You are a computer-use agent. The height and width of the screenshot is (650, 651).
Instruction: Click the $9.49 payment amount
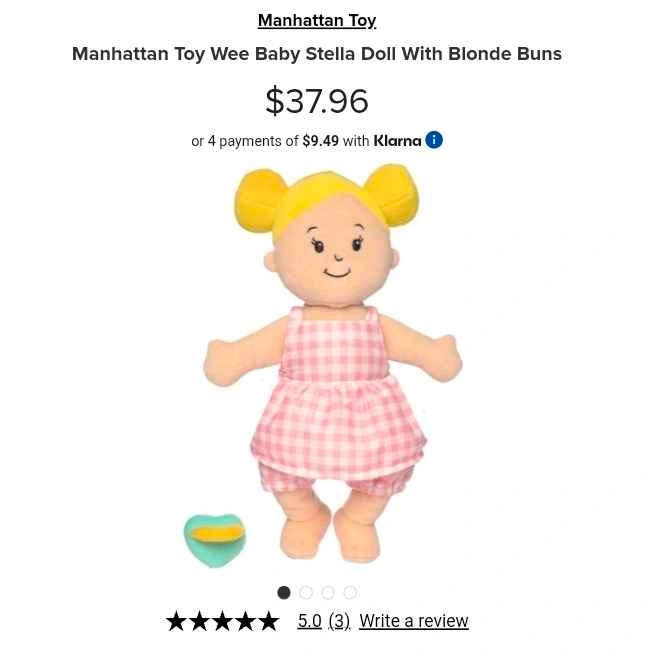tap(321, 141)
